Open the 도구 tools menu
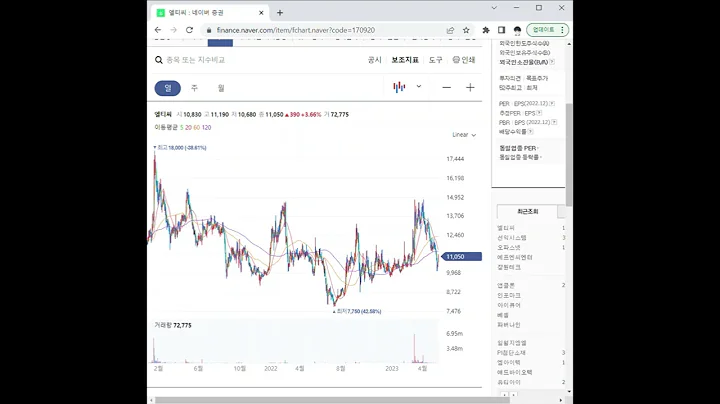 coord(435,60)
